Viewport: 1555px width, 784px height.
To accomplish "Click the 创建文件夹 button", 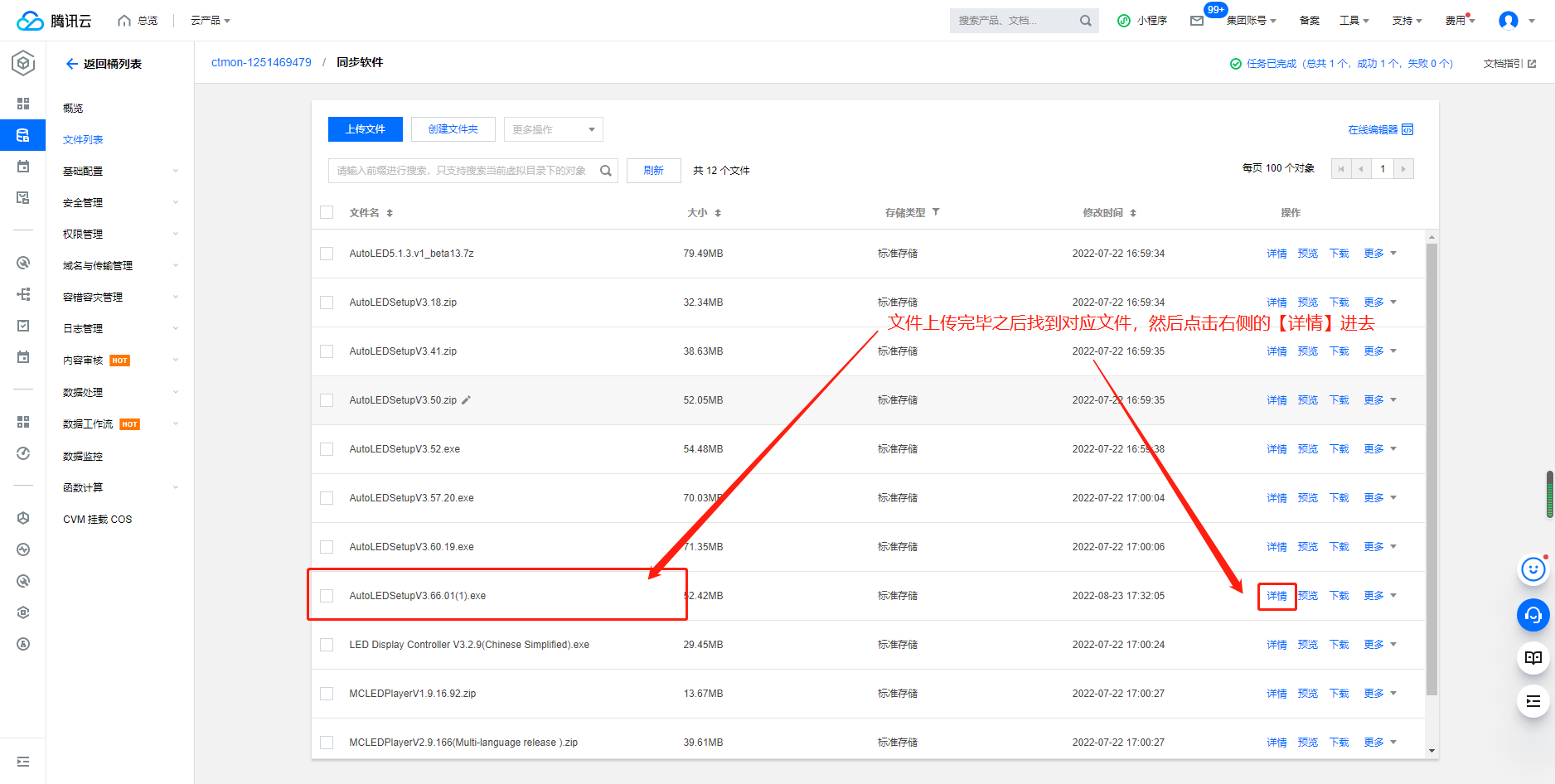I will [453, 129].
